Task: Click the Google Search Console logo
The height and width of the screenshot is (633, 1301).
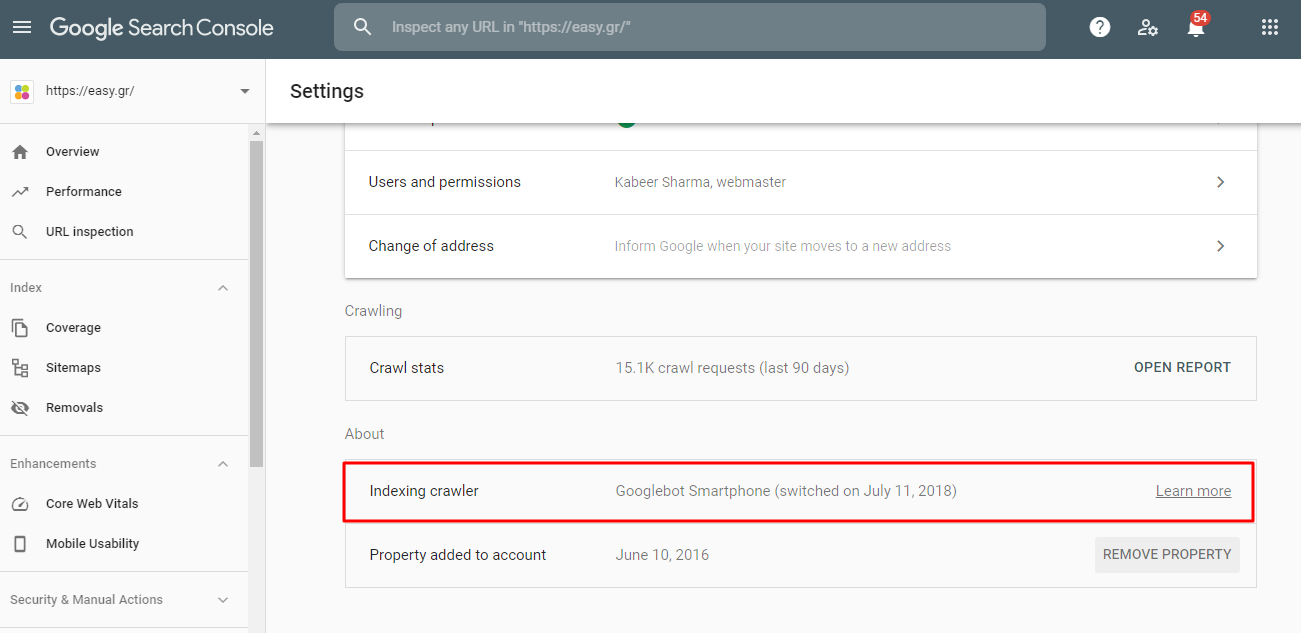Action: pos(162,28)
